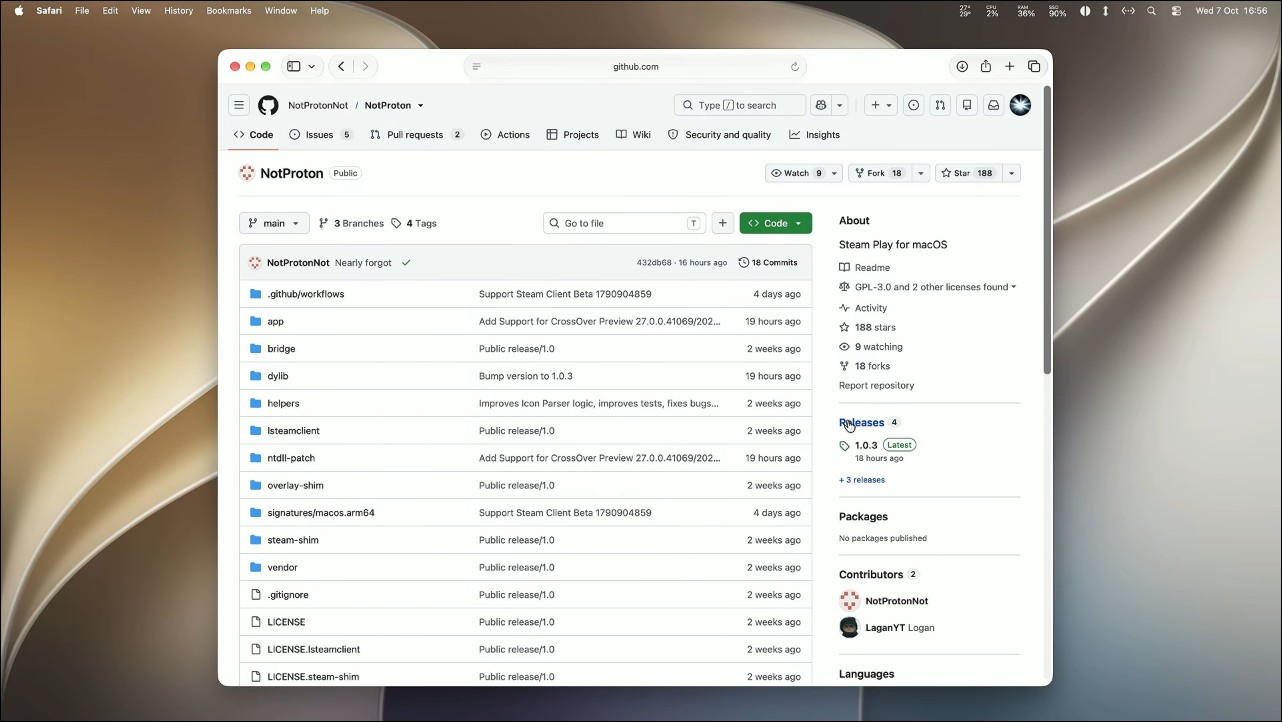Viewport: 1282px width, 722px height.
Task: Go to GitHub home via Octocat logo
Action: pos(268,105)
